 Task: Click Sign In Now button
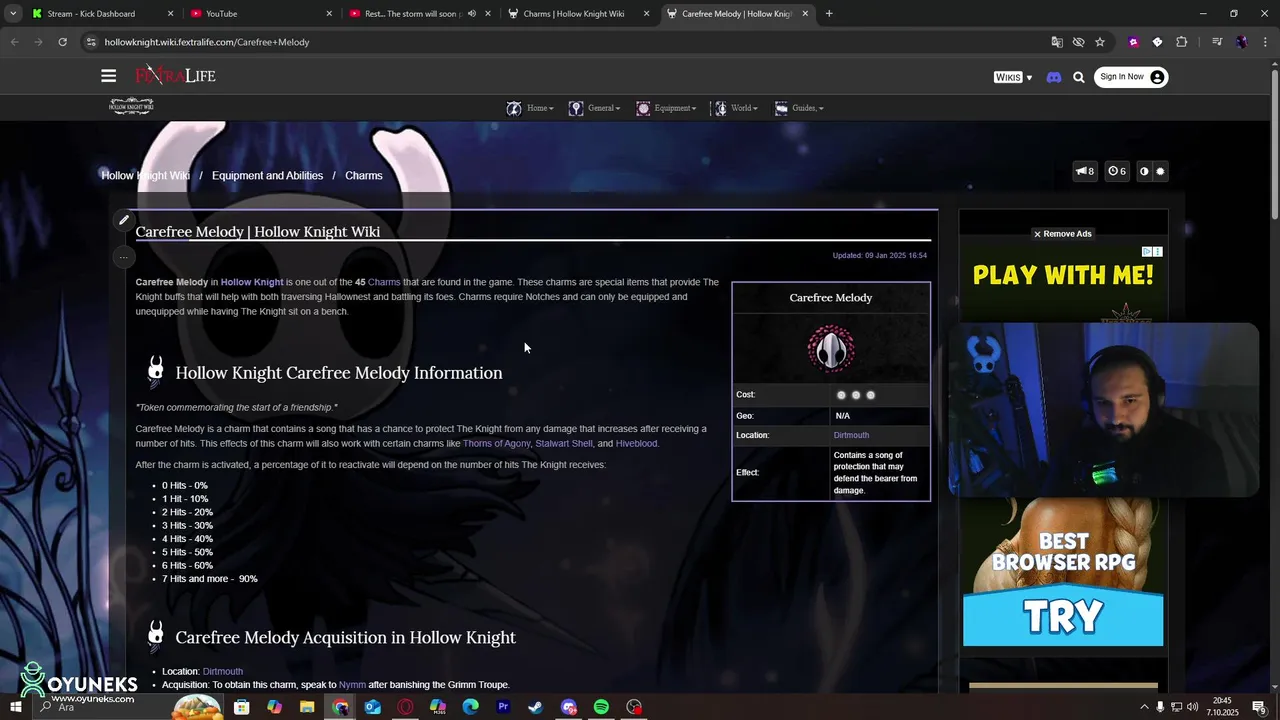tap(1131, 77)
